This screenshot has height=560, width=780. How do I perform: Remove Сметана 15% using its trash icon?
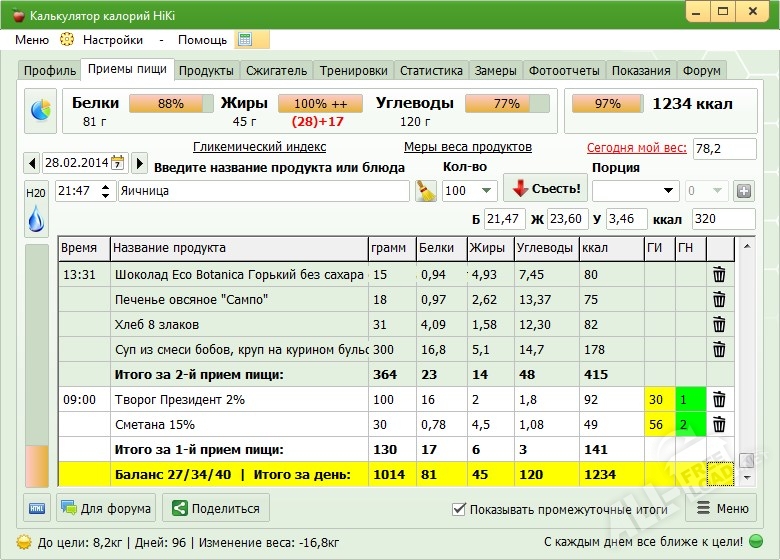[718, 424]
